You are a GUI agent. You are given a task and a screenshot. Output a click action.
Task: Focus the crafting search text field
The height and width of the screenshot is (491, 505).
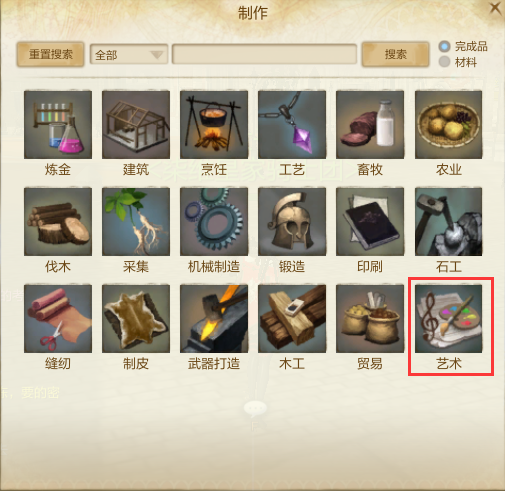264,54
